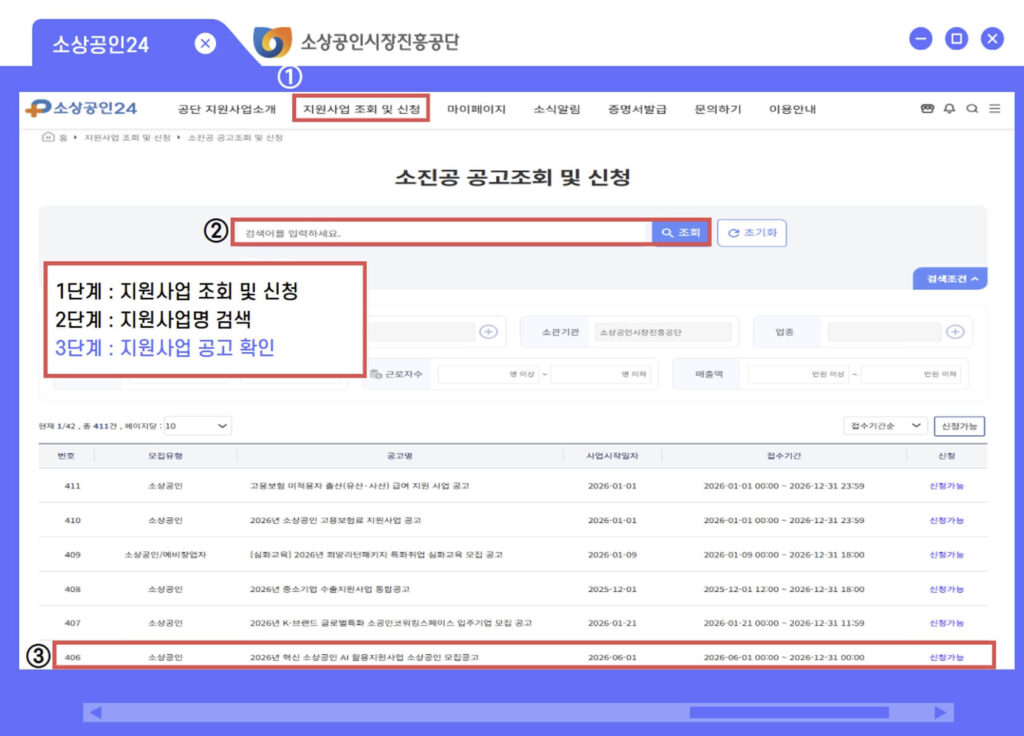
Task: Click the 소상공인시장진흥공단 logo in title bar
Action: (x=357, y=42)
